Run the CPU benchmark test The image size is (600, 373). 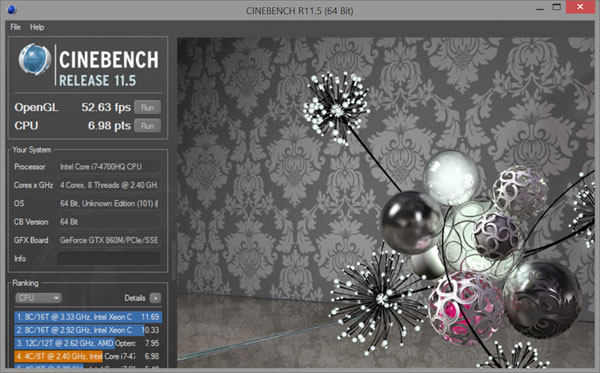point(147,126)
